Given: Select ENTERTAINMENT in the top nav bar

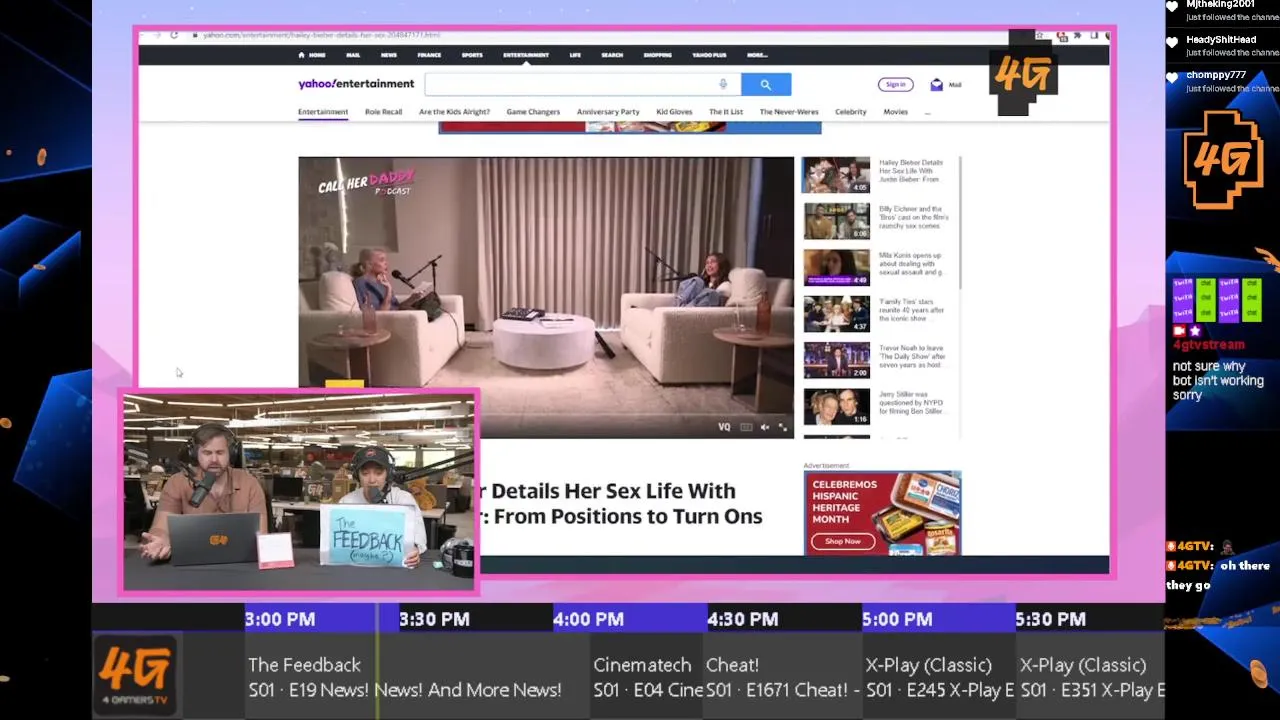Looking at the screenshot, I should pyautogui.click(x=526, y=55).
